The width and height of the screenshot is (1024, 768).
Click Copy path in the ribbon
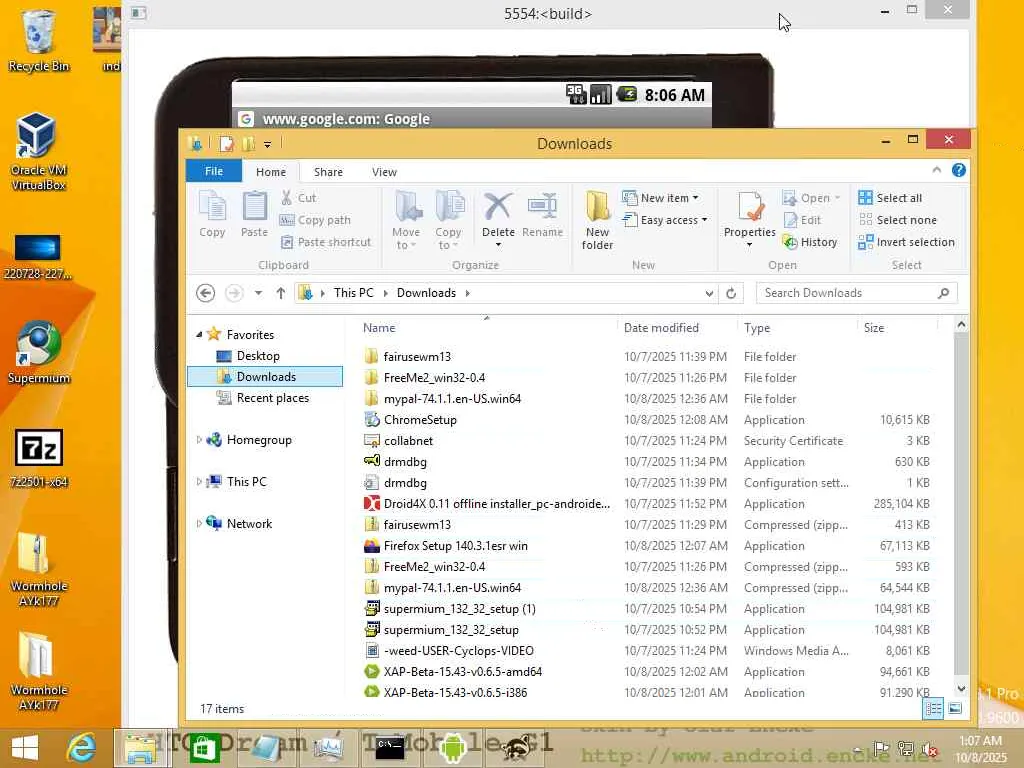click(315, 220)
